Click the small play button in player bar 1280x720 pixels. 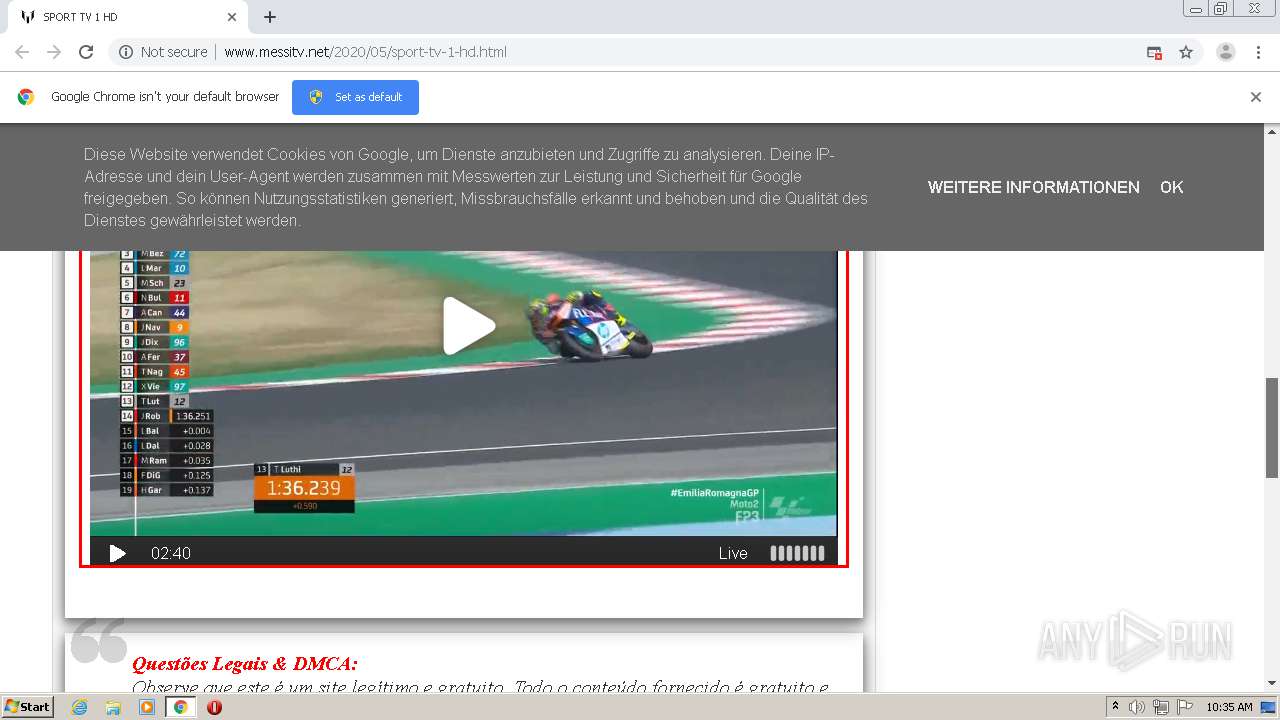(x=117, y=553)
